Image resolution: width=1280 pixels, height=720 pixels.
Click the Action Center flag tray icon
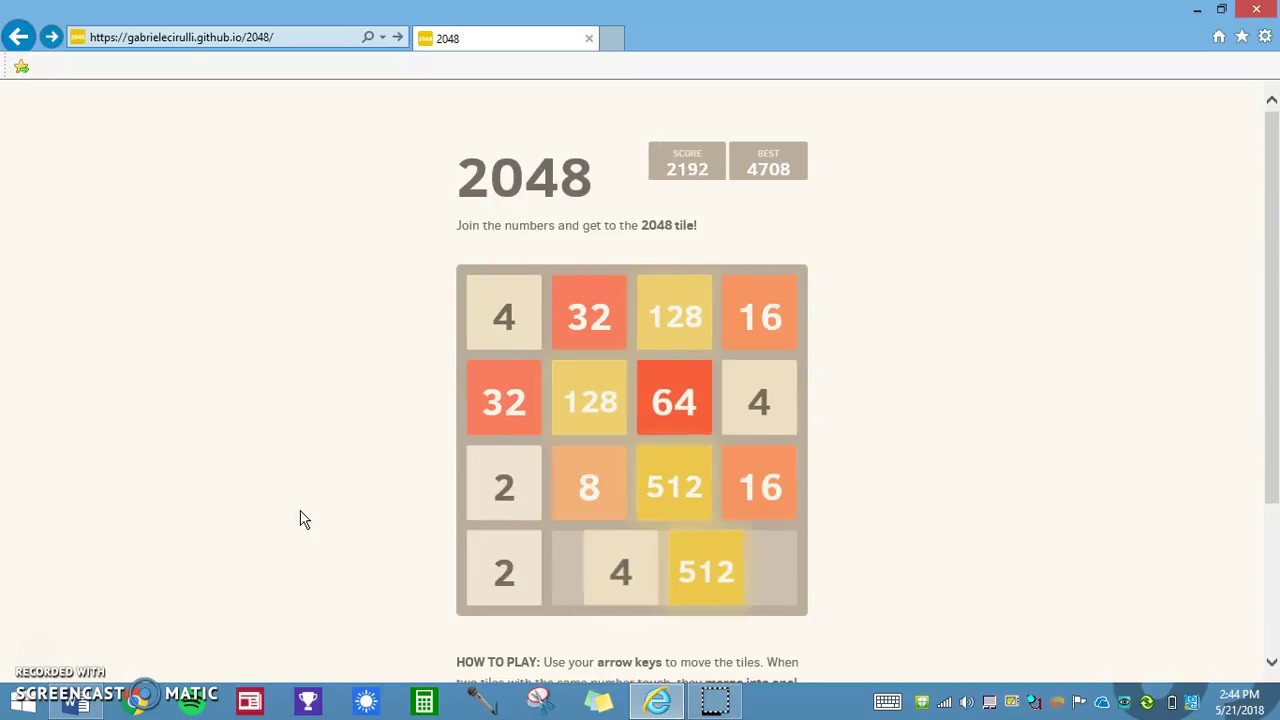[x=1079, y=702]
